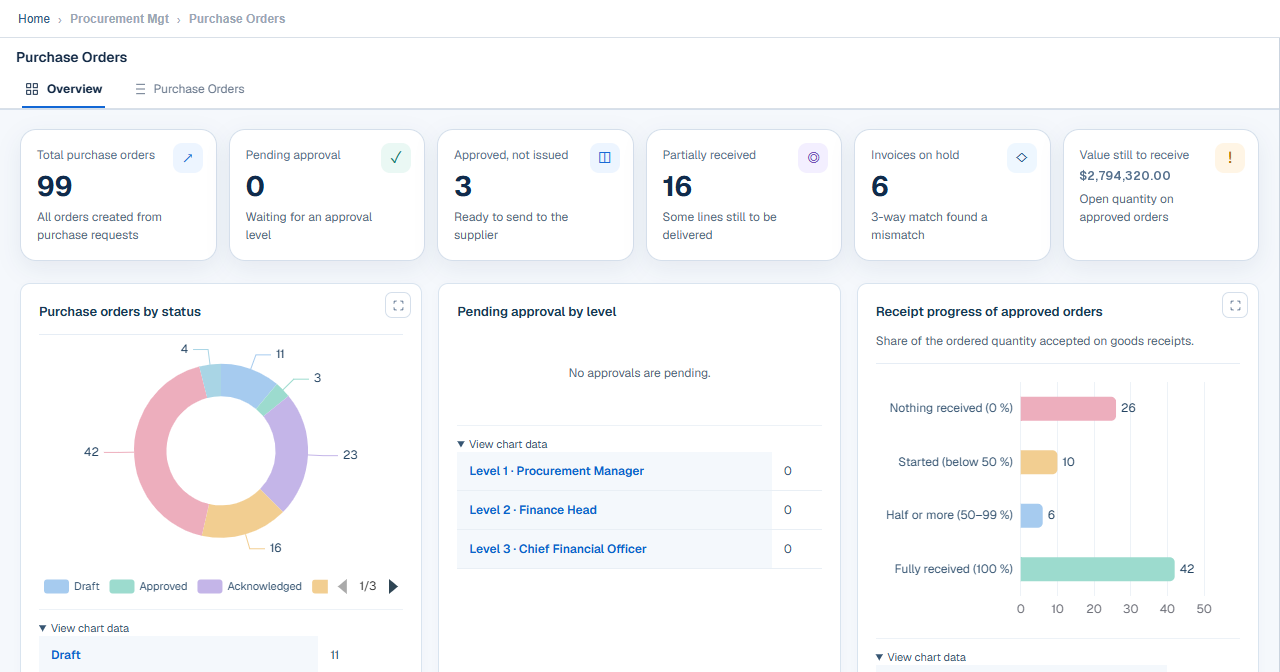Click 'No approvals are pending.' message

[x=640, y=373]
